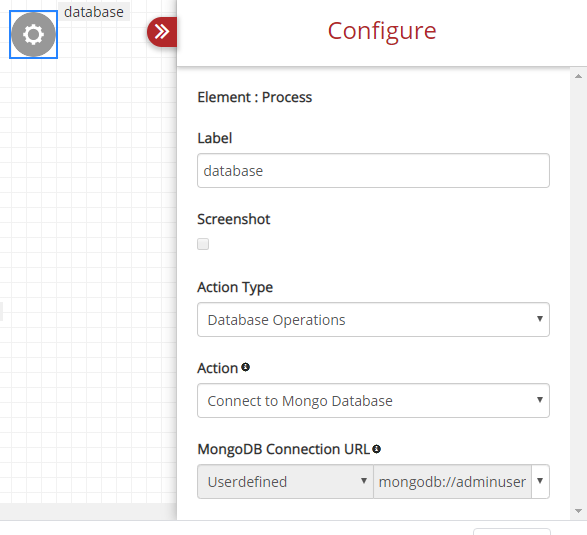
Task: Click the horizontal scrollbar beneath the canvas
Action: [x=88, y=511]
